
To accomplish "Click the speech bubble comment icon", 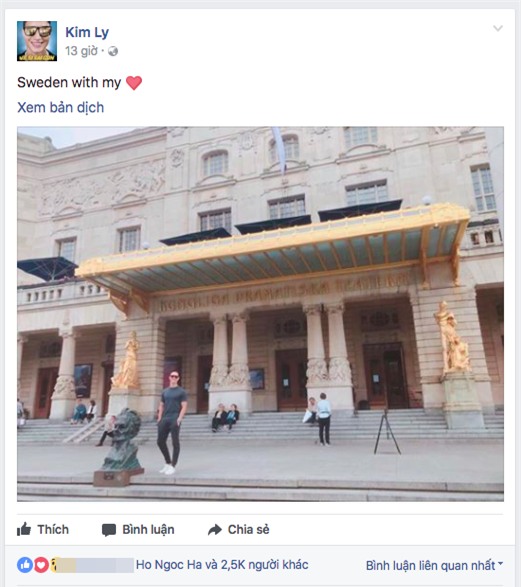I will coord(109,530).
